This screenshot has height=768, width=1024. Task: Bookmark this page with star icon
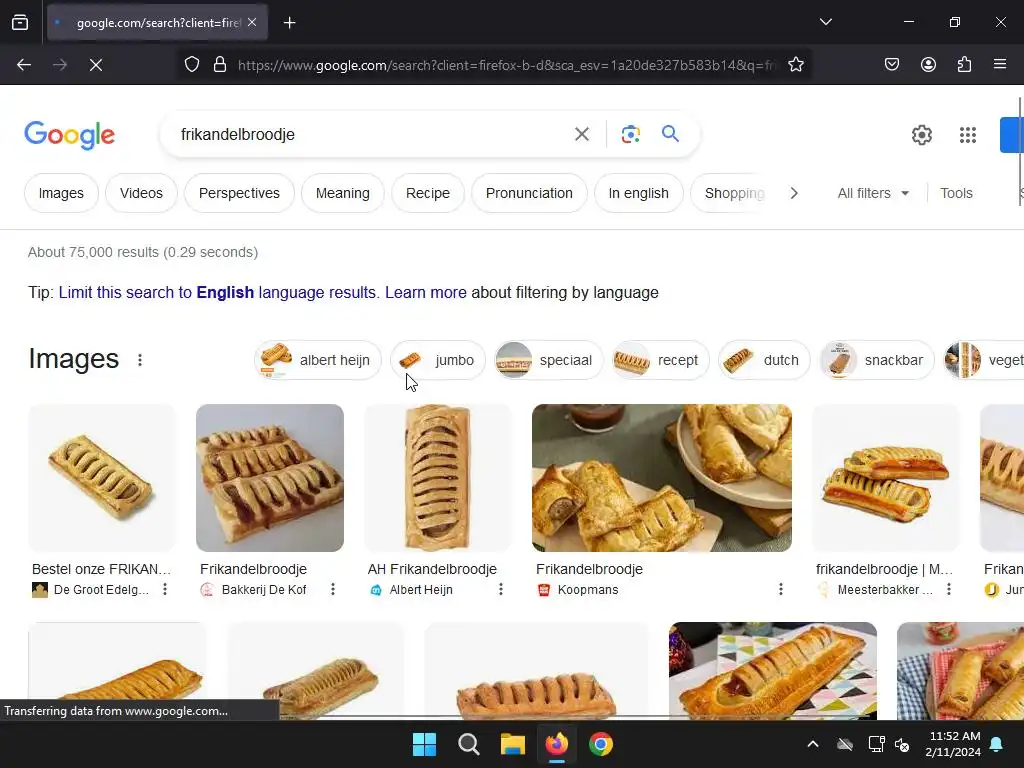pyautogui.click(x=795, y=65)
